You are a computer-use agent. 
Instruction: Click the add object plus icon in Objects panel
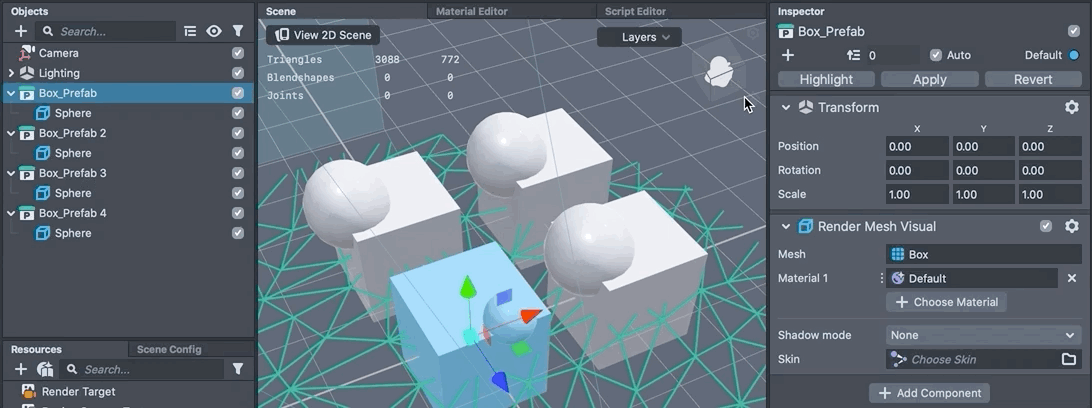click(21, 31)
